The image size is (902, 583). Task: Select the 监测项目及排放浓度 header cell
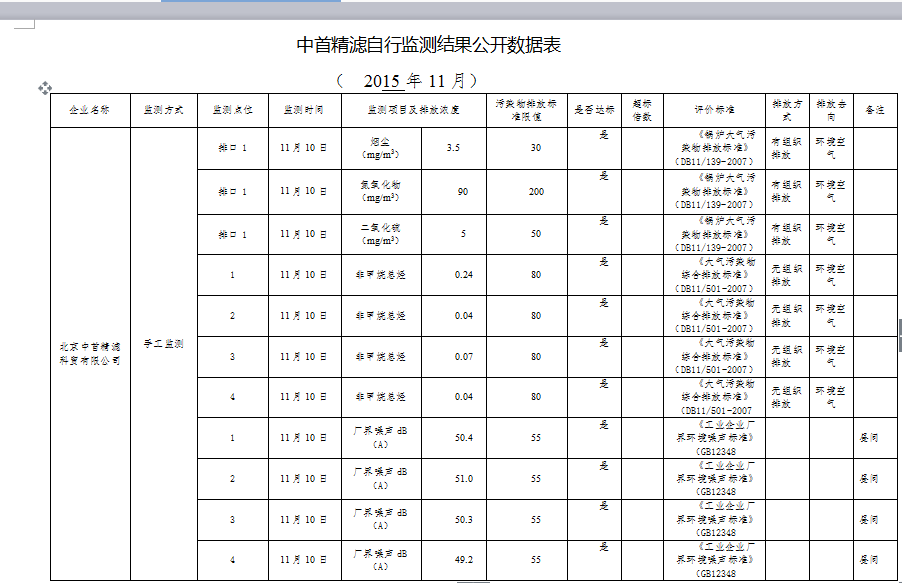pos(414,110)
